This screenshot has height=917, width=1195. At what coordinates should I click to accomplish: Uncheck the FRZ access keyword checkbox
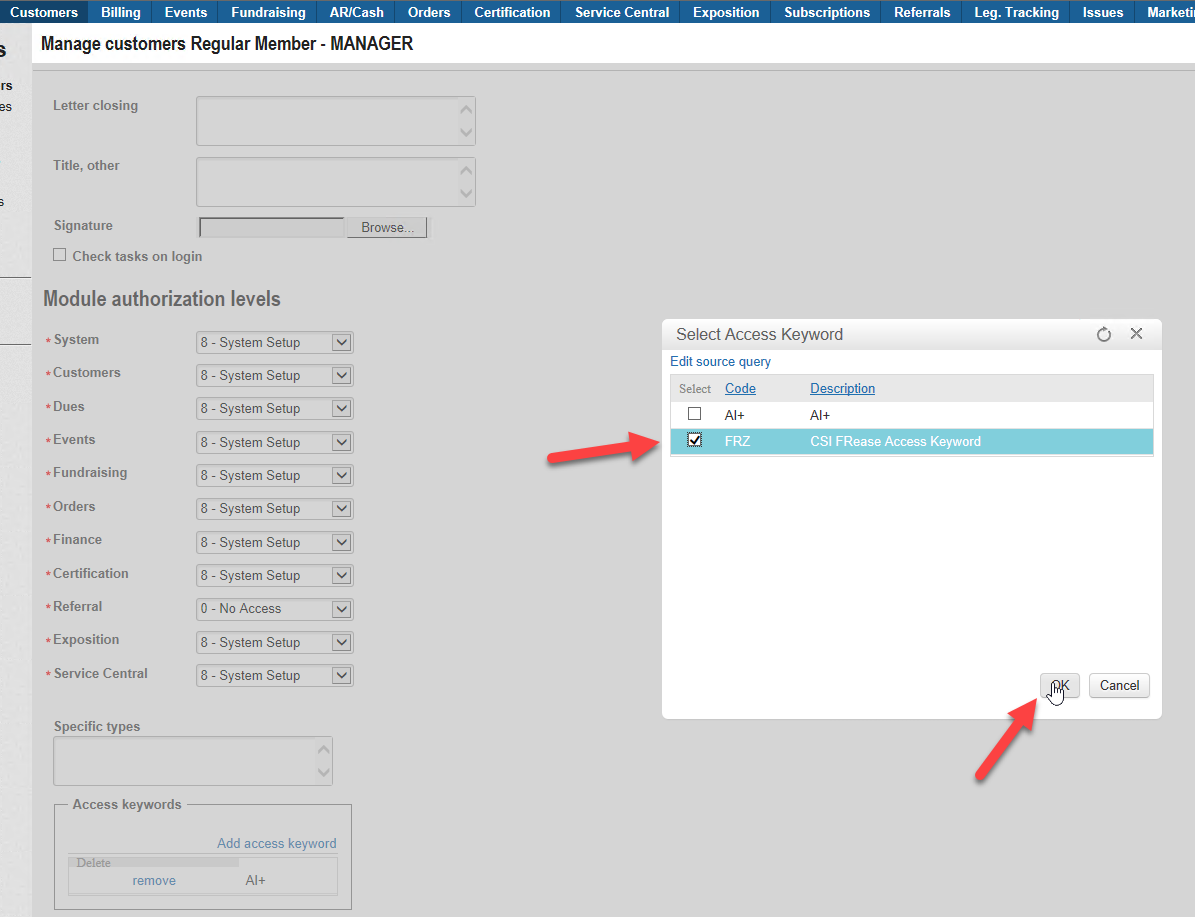(x=695, y=441)
